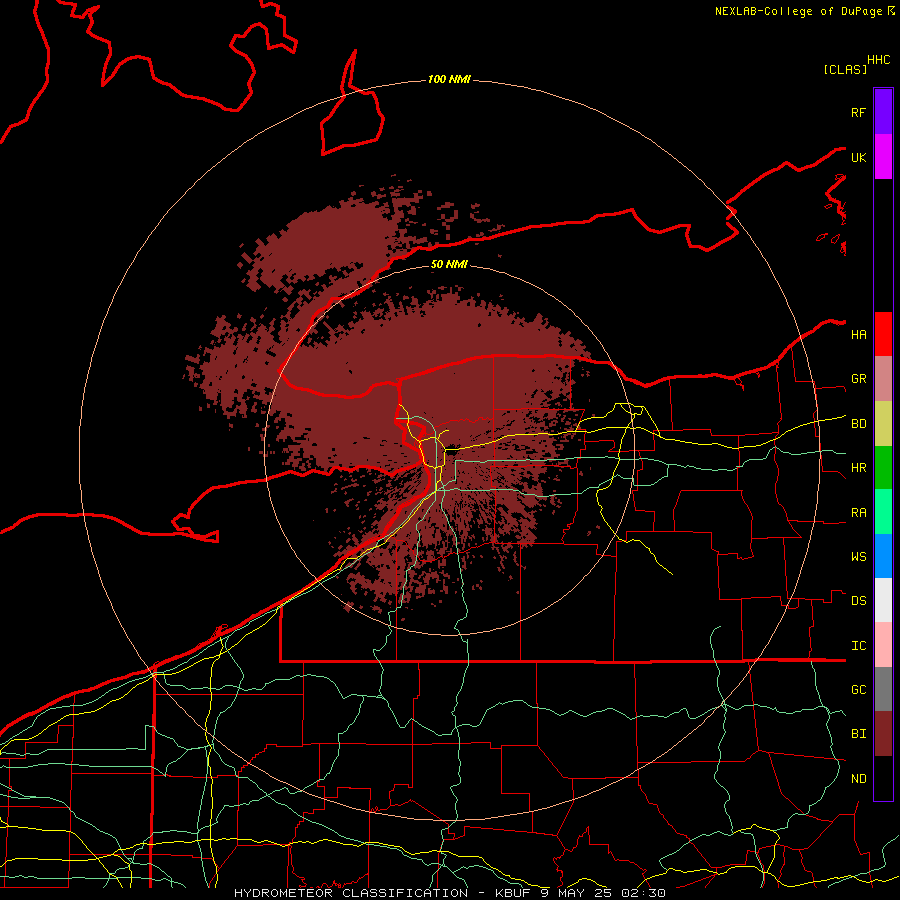Click the BI dark red legend swatch

coord(883,734)
